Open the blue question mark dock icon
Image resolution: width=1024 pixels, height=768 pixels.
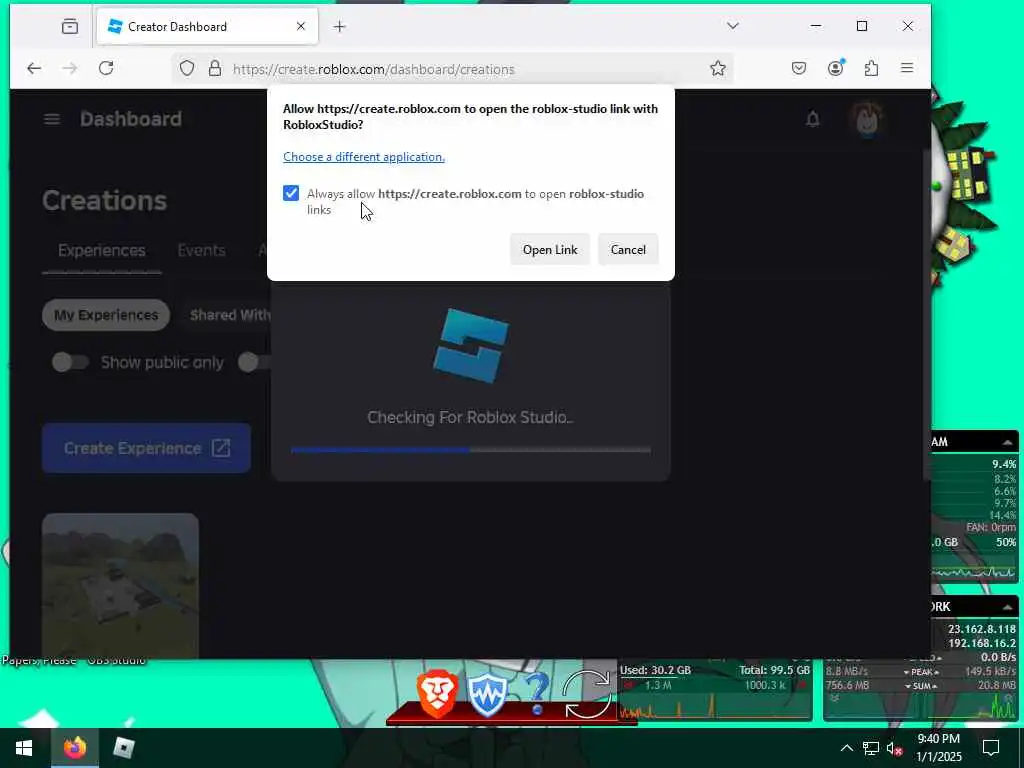click(537, 694)
